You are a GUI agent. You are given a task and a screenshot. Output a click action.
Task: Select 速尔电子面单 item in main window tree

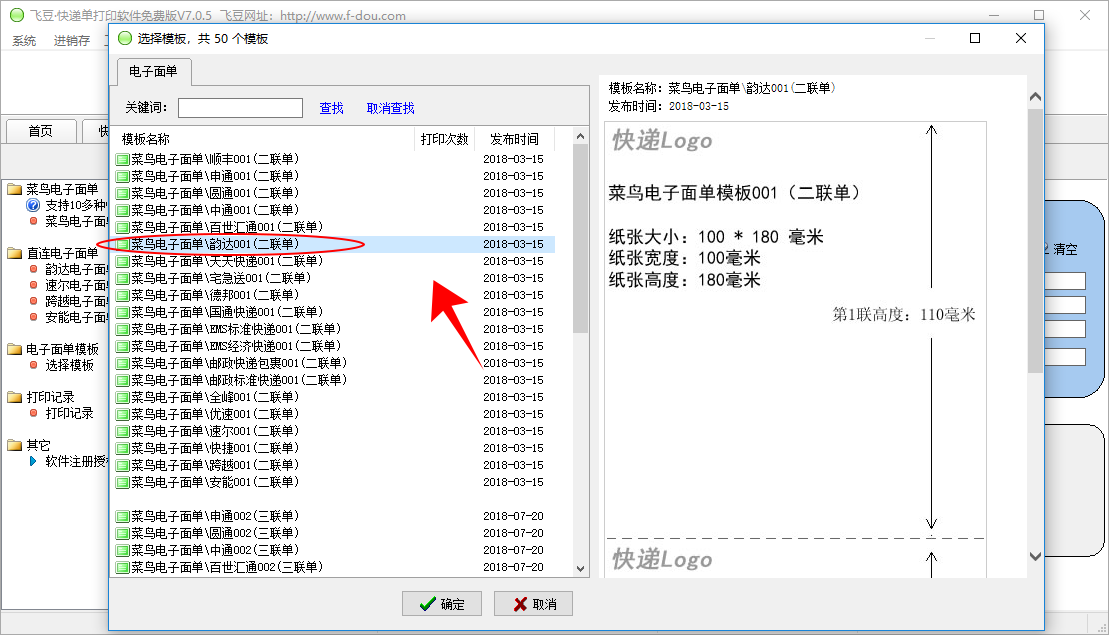coord(76,285)
